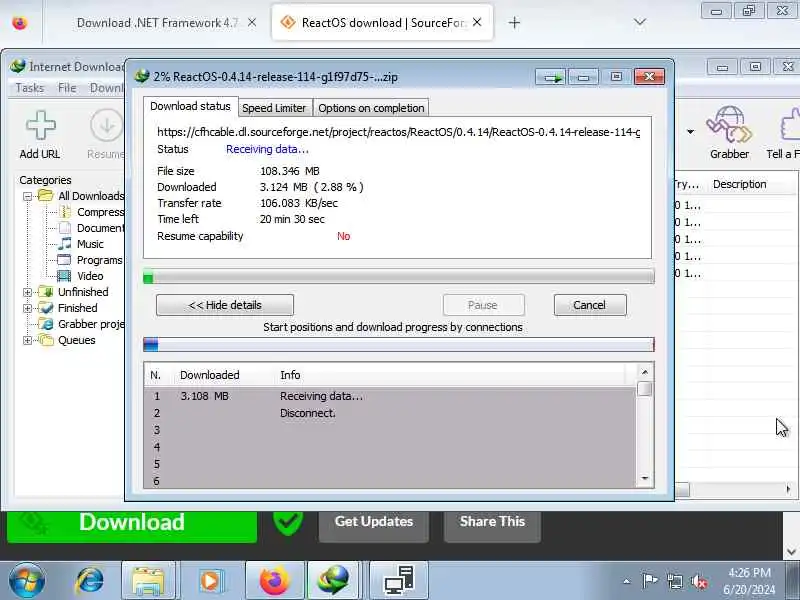Open the File menu in IDM
This screenshot has width=800, height=600.
pyautogui.click(x=67, y=88)
